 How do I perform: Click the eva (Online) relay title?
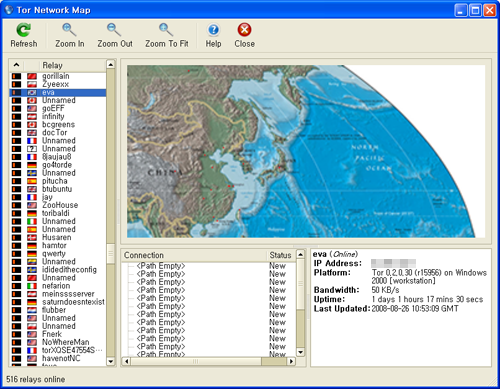point(335,254)
